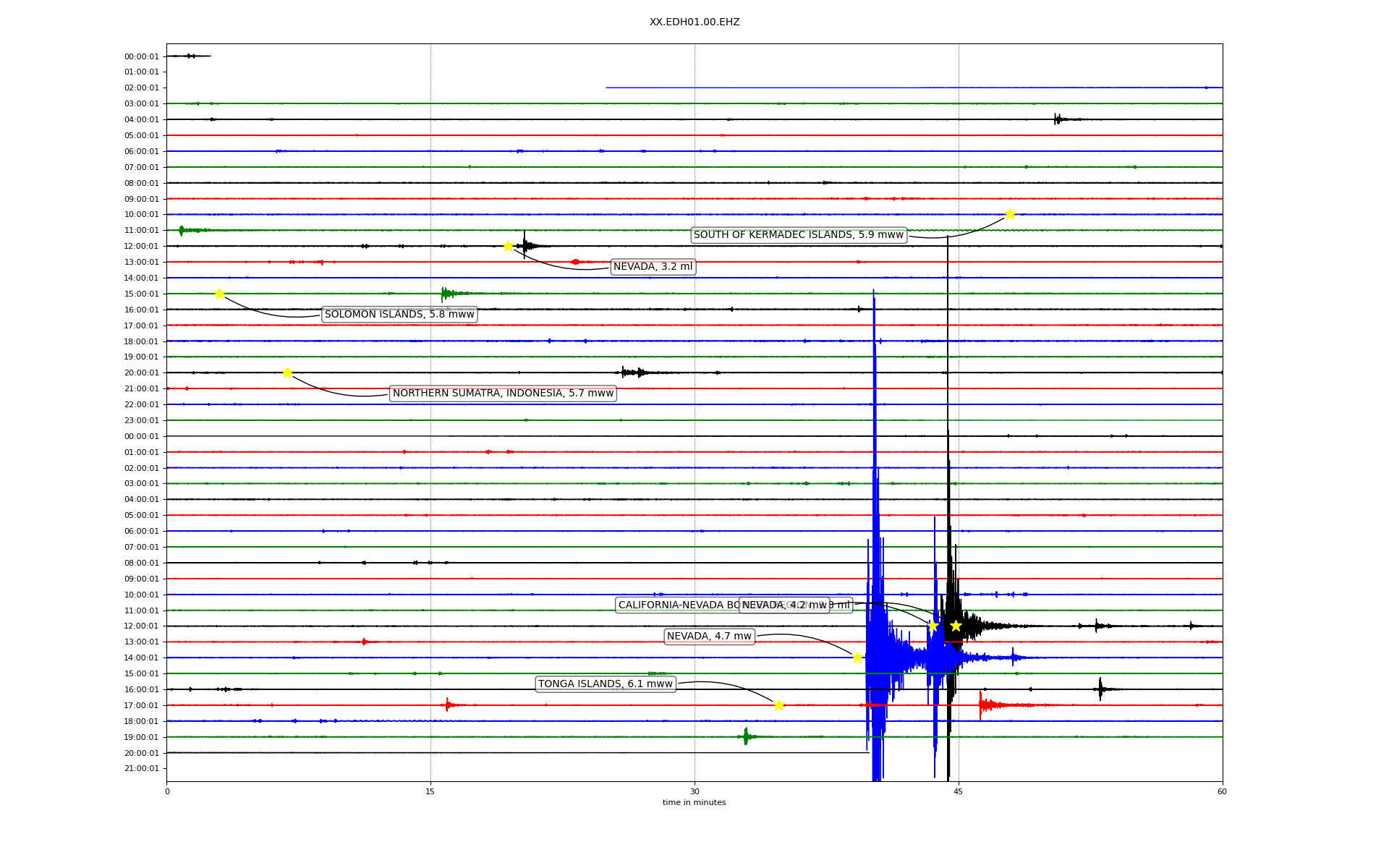Click the 22:00:01 time label on left axis

[141, 404]
